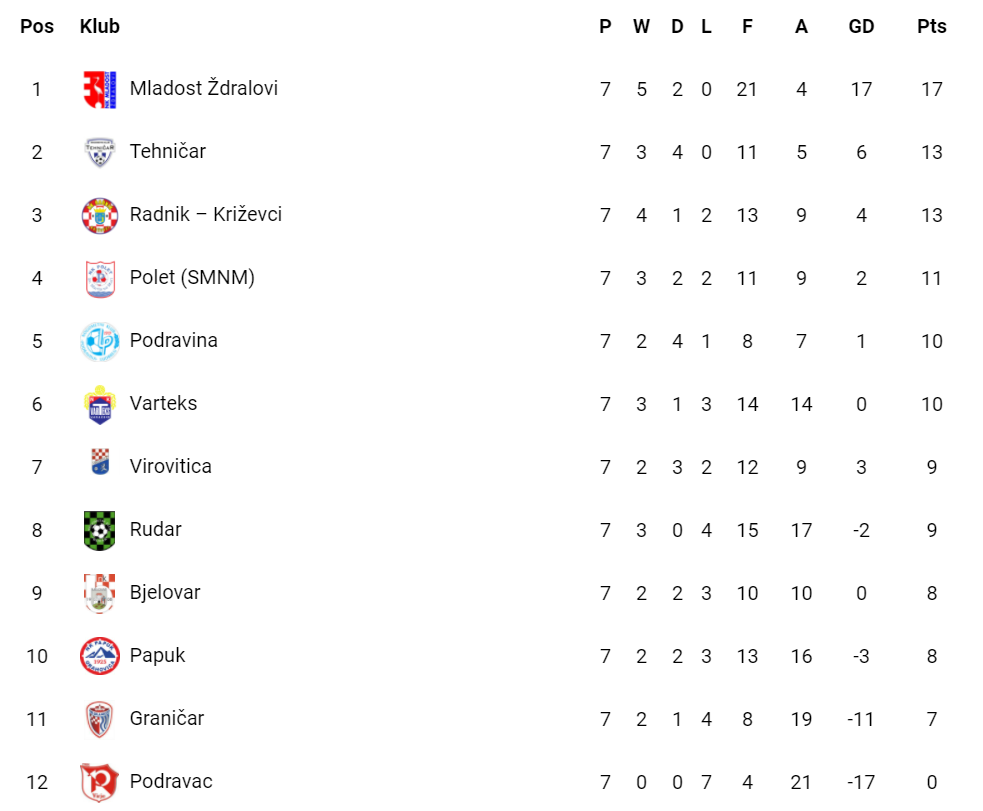The height and width of the screenshot is (811, 983).
Task: Select the Varteks club name
Action: [x=164, y=403]
